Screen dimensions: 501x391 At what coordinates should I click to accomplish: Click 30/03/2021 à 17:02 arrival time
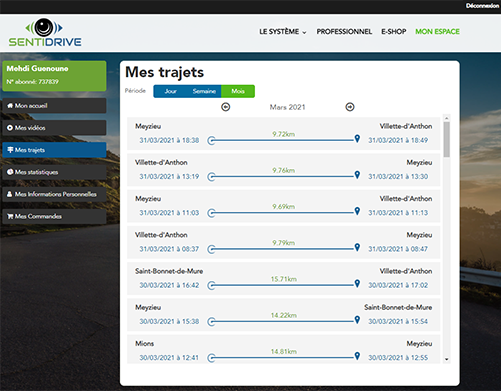398,285
